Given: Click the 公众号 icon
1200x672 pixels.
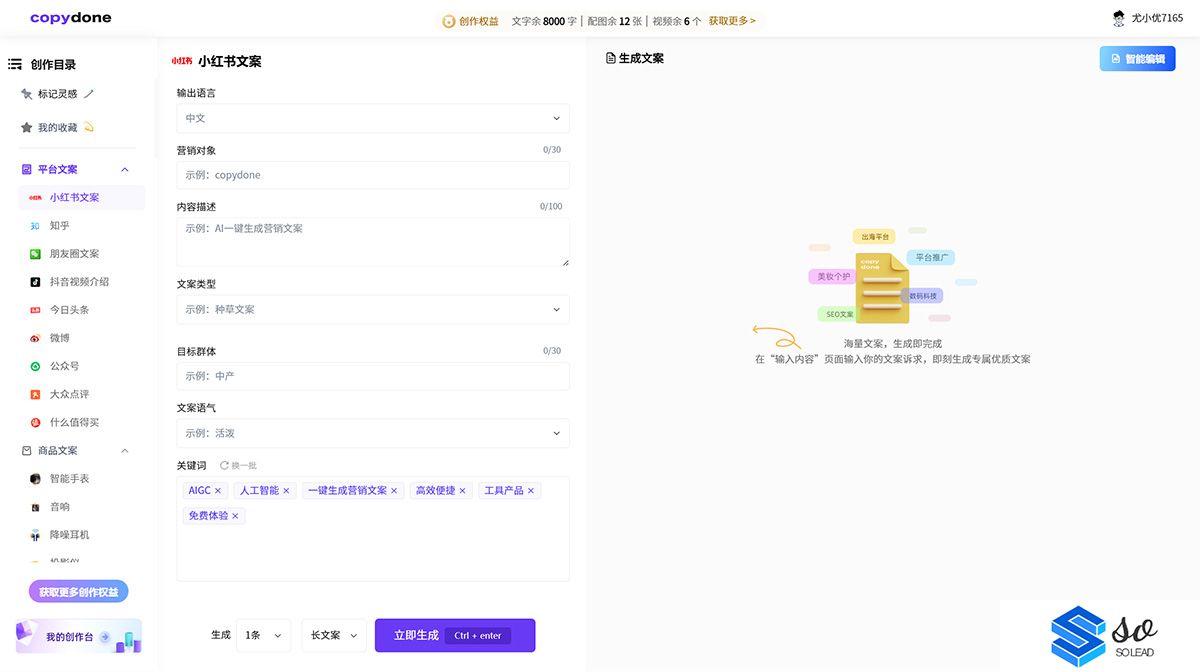Looking at the screenshot, I should click(36, 366).
